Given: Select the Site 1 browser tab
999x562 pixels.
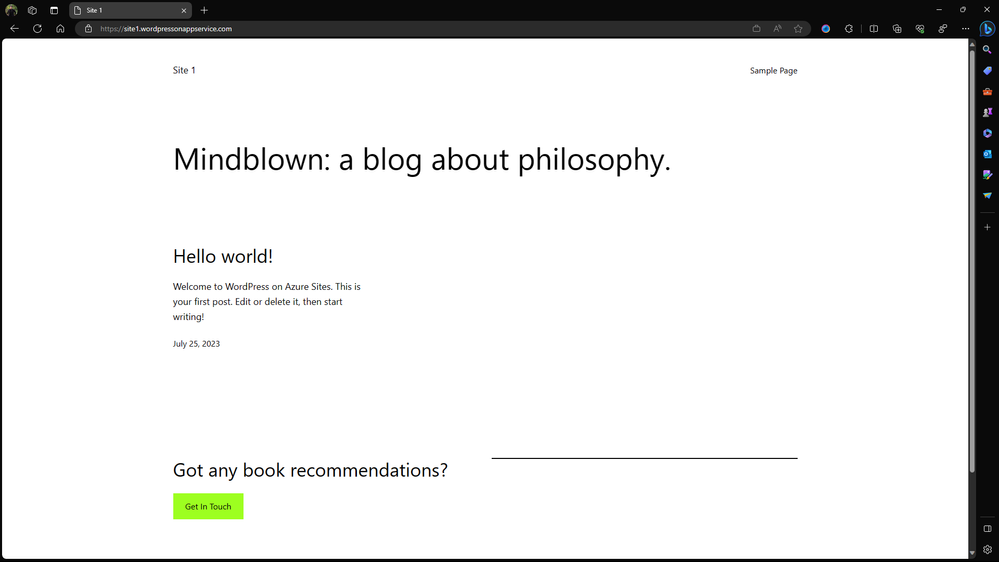Looking at the screenshot, I should [130, 10].
